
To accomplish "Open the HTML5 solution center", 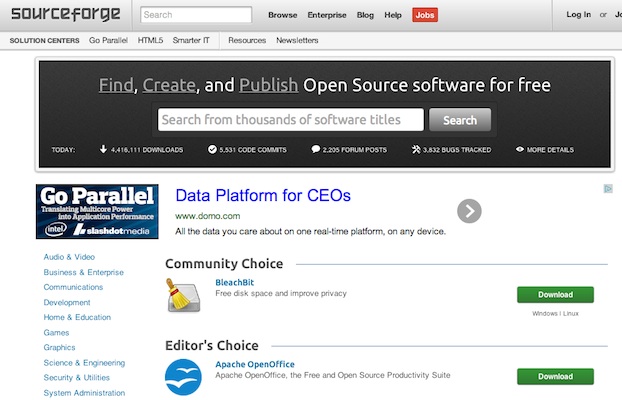I will tap(150, 40).
